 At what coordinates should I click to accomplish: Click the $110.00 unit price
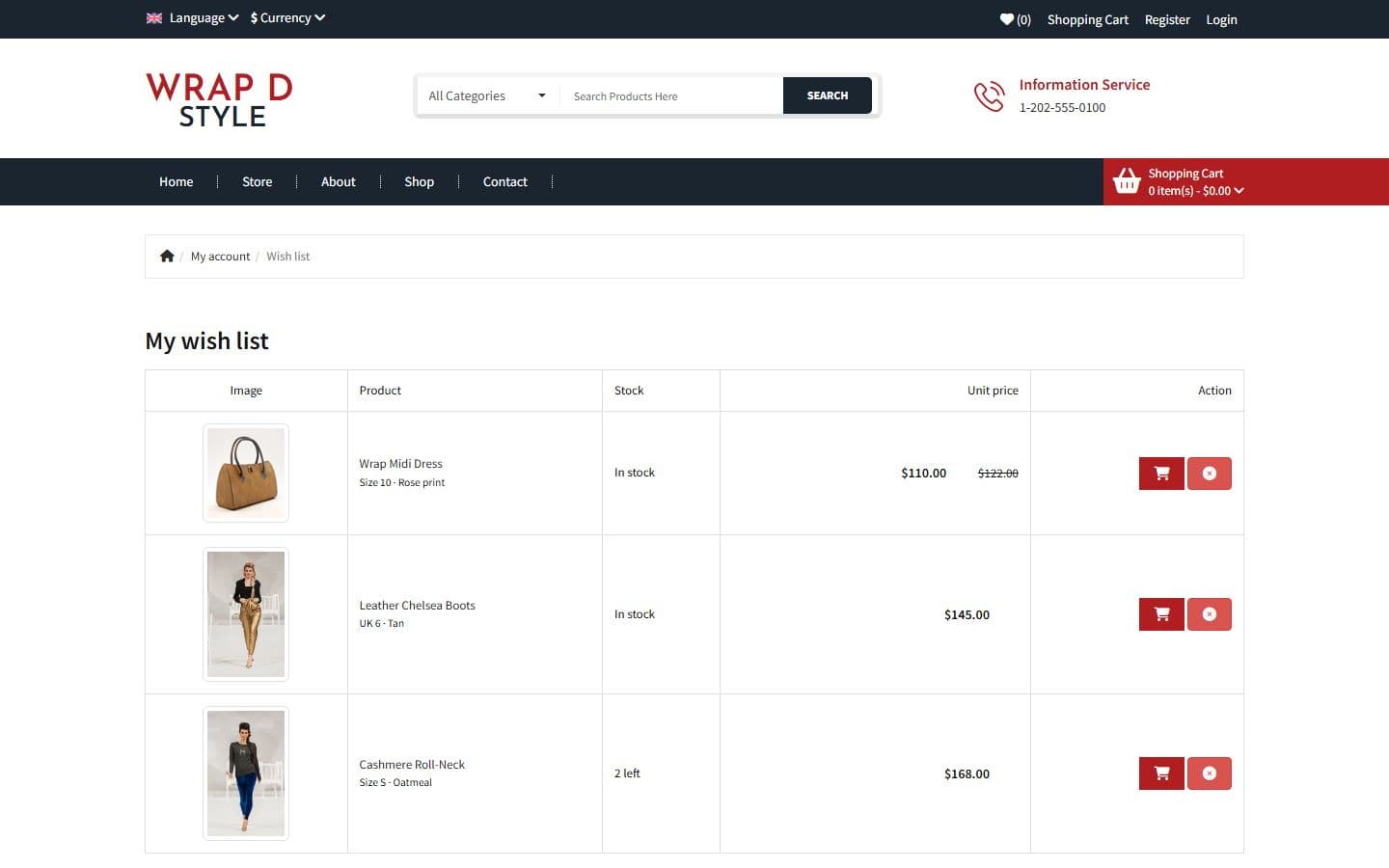coord(924,473)
